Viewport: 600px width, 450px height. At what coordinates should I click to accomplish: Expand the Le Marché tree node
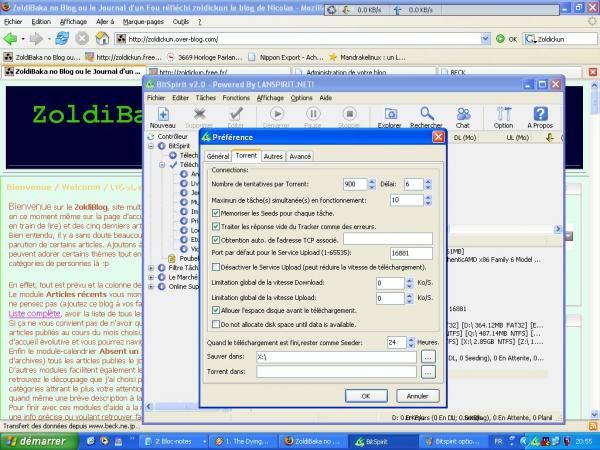click(151, 277)
